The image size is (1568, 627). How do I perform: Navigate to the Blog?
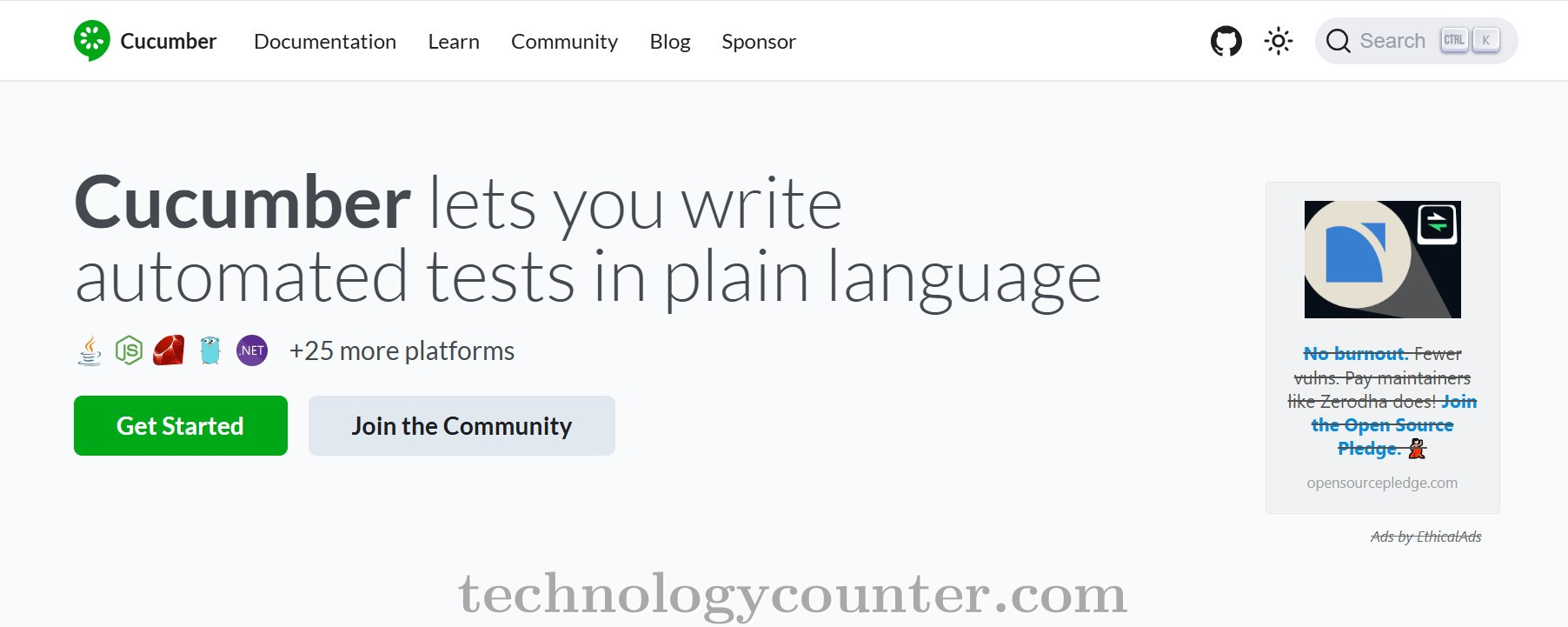point(670,42)
